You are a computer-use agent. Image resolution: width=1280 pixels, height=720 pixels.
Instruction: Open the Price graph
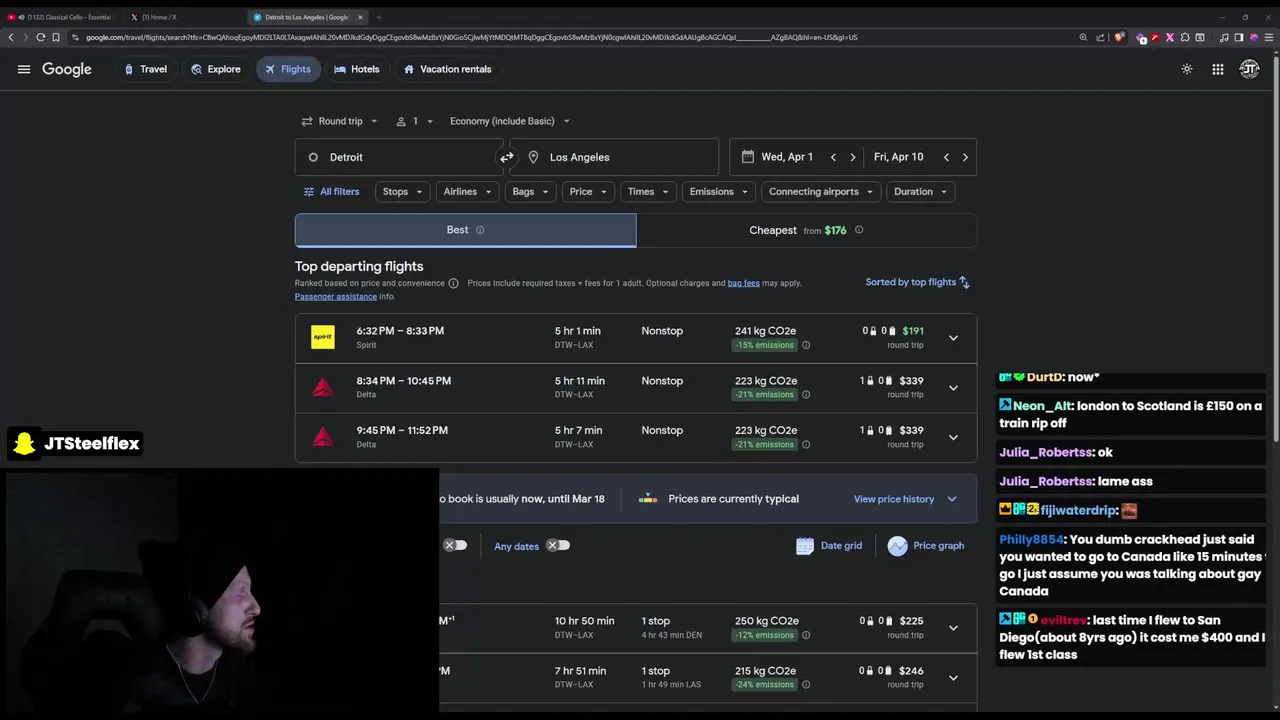tap(926, 546)
